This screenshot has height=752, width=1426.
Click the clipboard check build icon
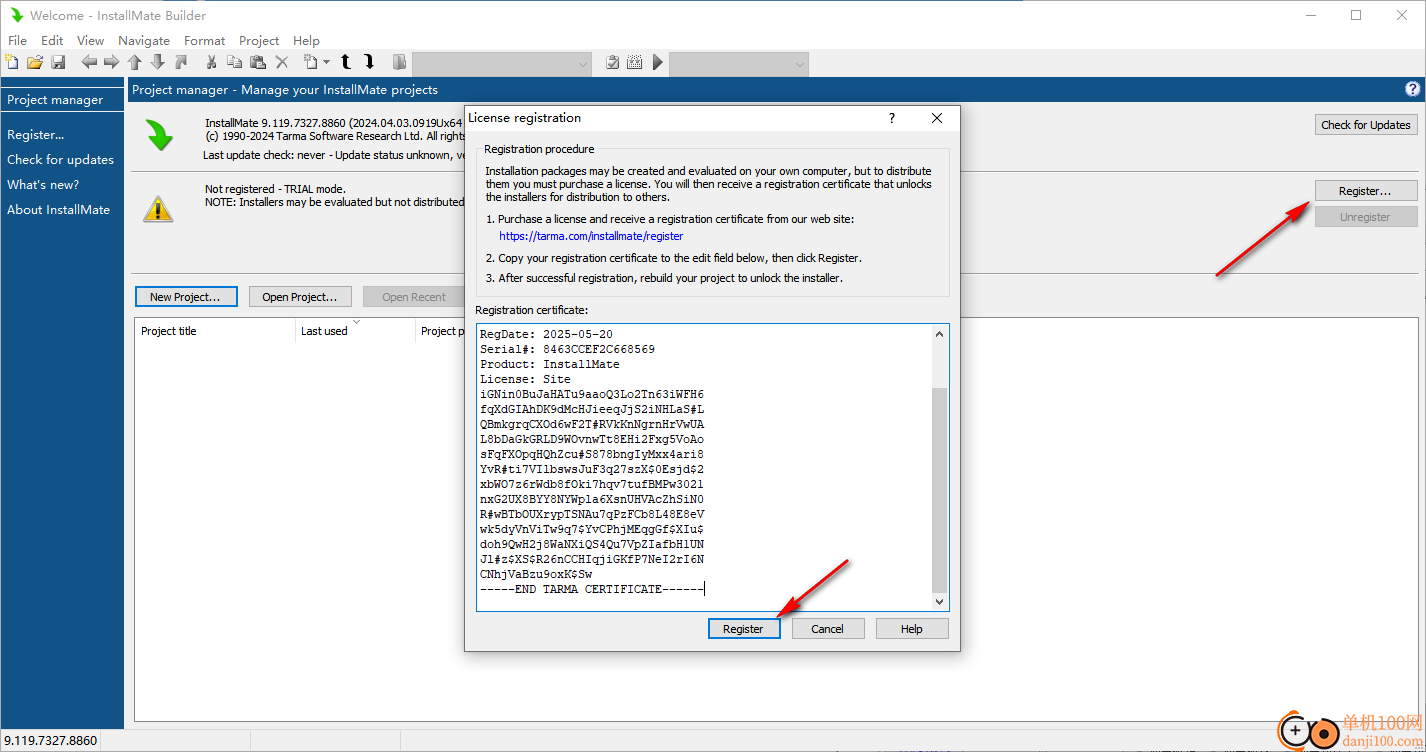pos(612,62)
